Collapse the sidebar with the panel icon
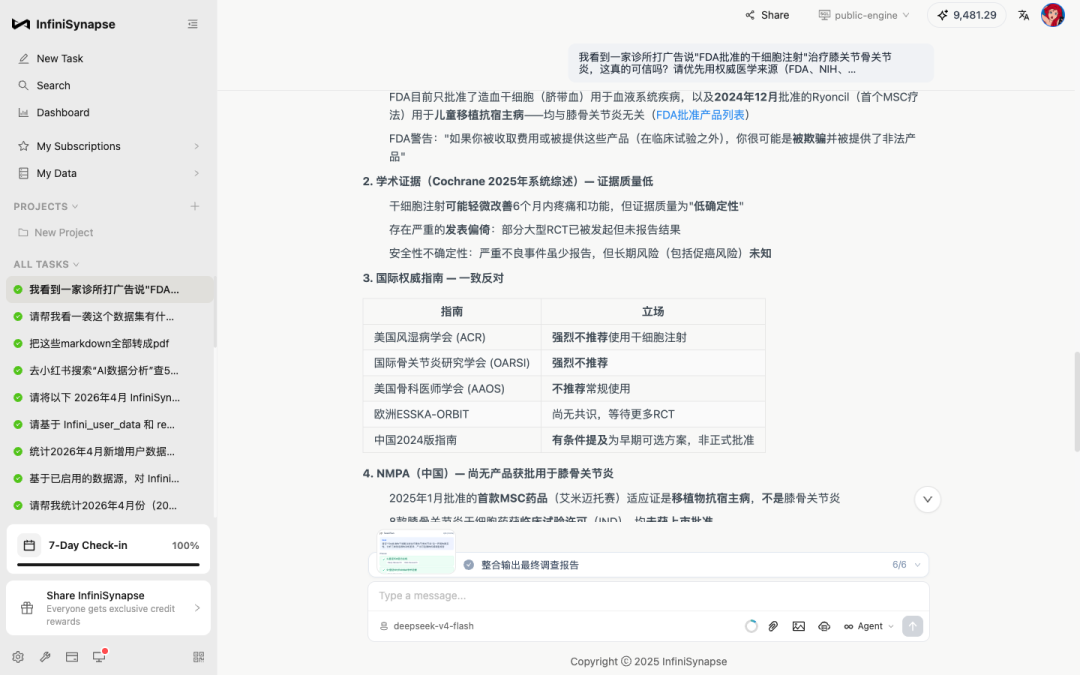This screenshot has width=1080, height=675. (193, 24)
